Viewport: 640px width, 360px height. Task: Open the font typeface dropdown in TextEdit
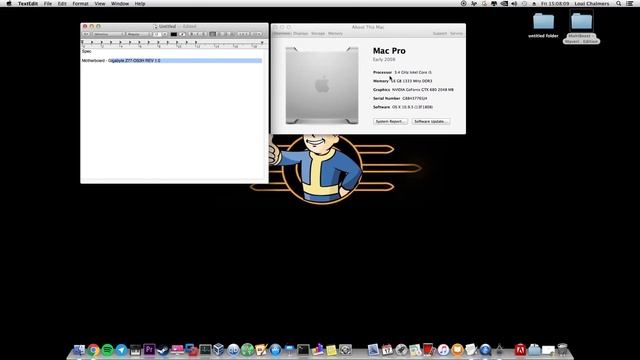(139, 34)
